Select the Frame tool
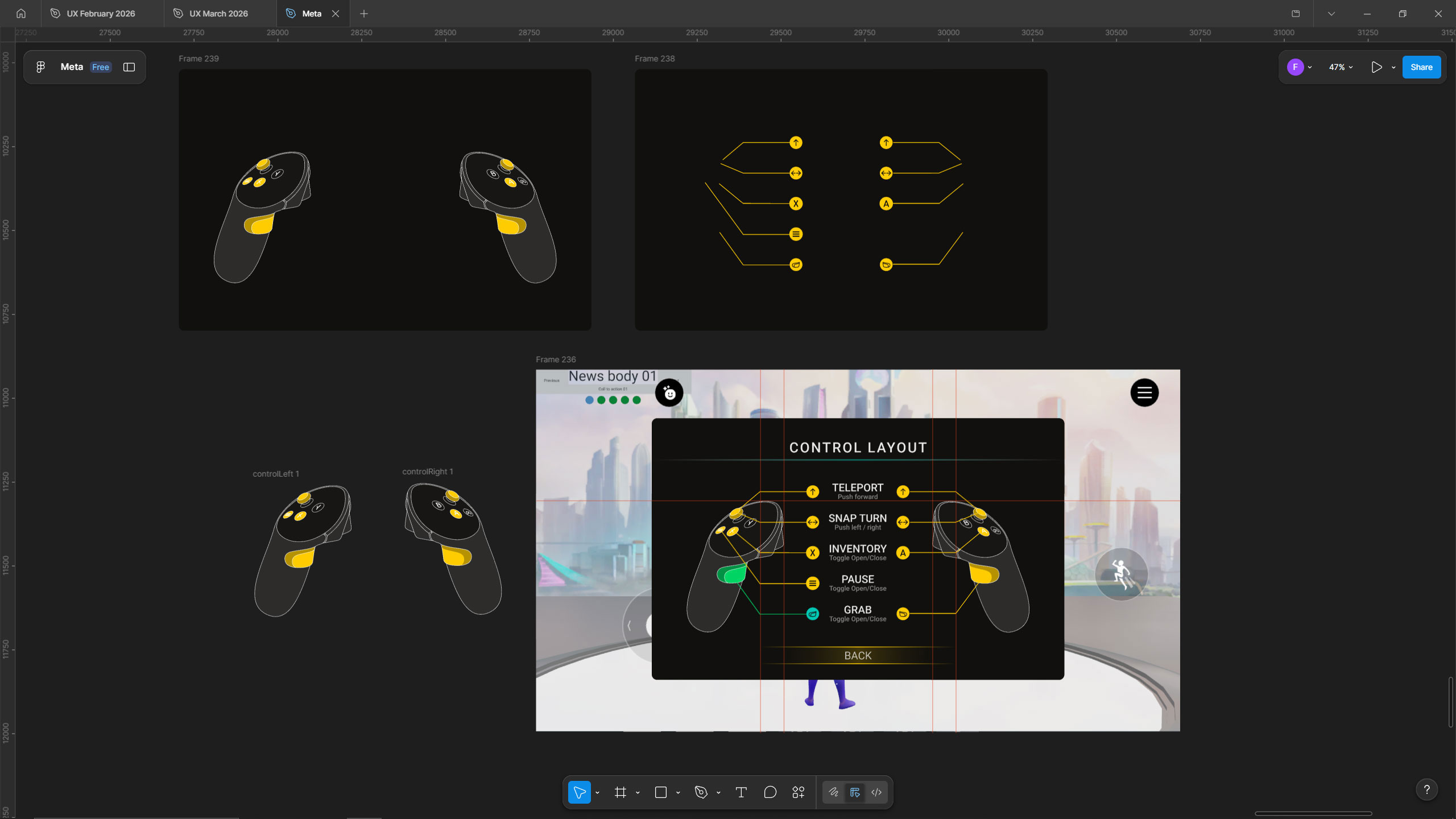Image resolution: width=1456 pixels, height=819 pixels. tap(621, 792)
